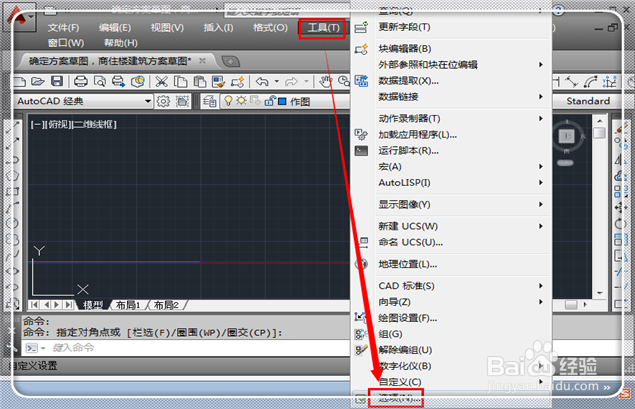Open the 3D Print icon
This screenshot has height=409, width=635.
click(x=138, y=81)
